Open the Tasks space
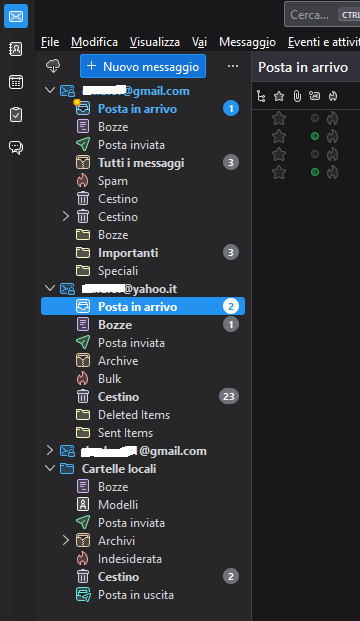This screenshot has height=621, width=360. 16,115
